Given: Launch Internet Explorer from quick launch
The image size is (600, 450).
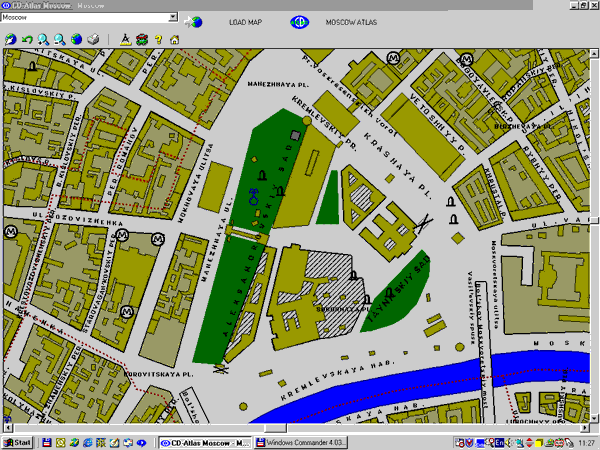Looking at the screenshot, I should 88,443.
